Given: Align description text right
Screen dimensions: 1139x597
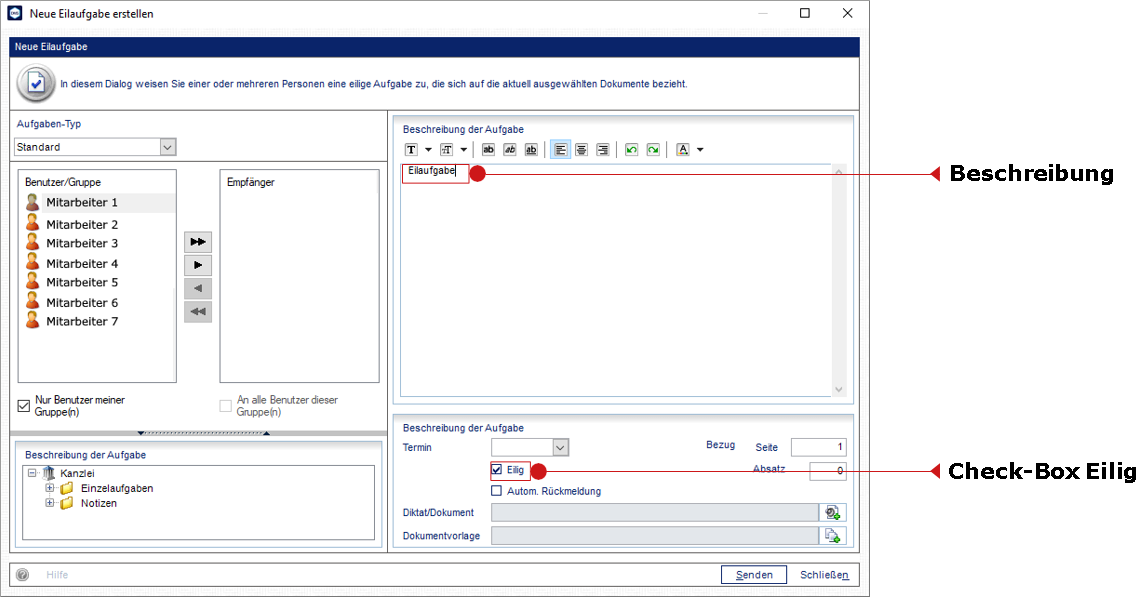Looking at the screenshot, I should [602, 150].
